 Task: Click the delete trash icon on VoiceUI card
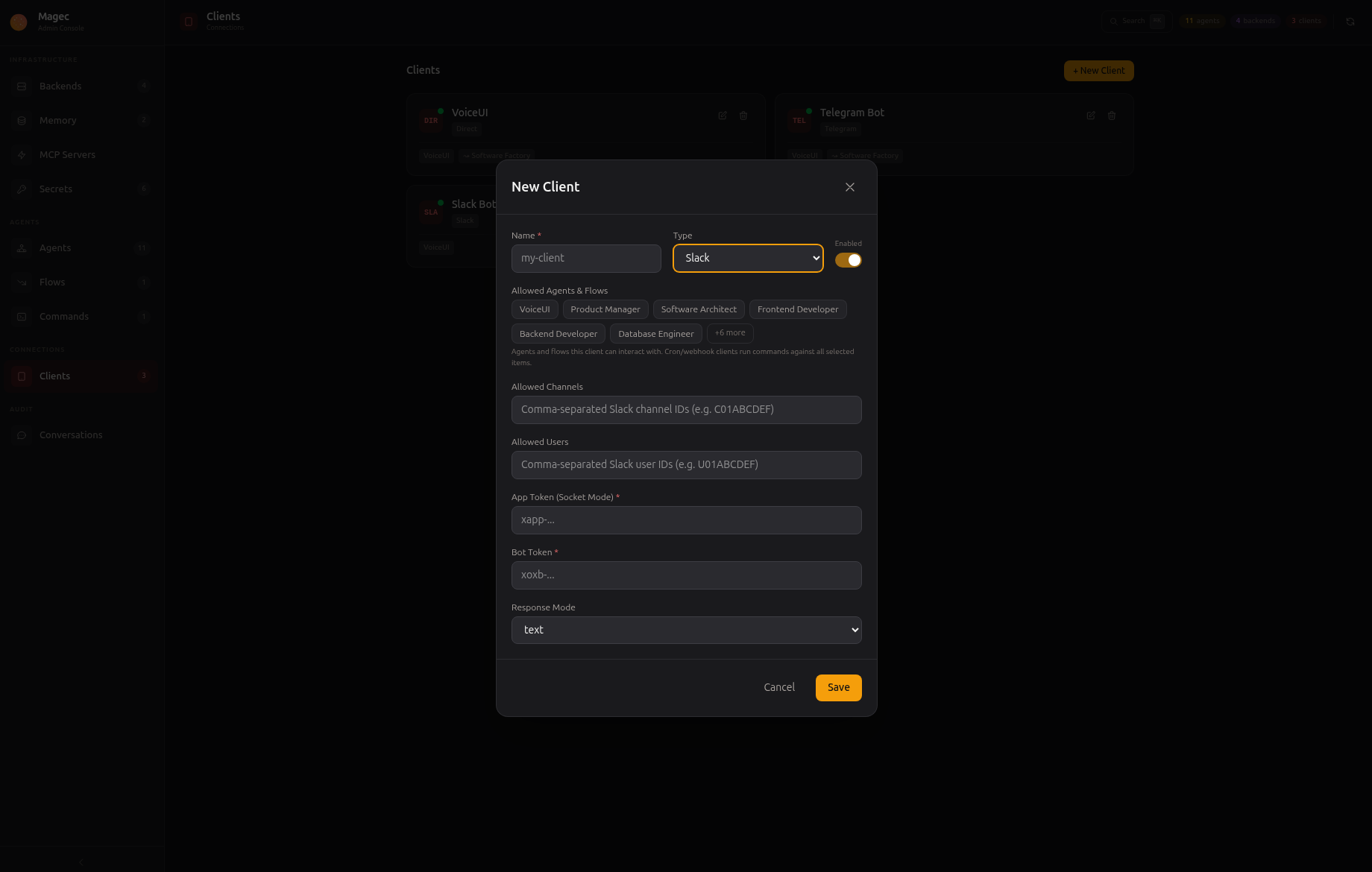743,116
